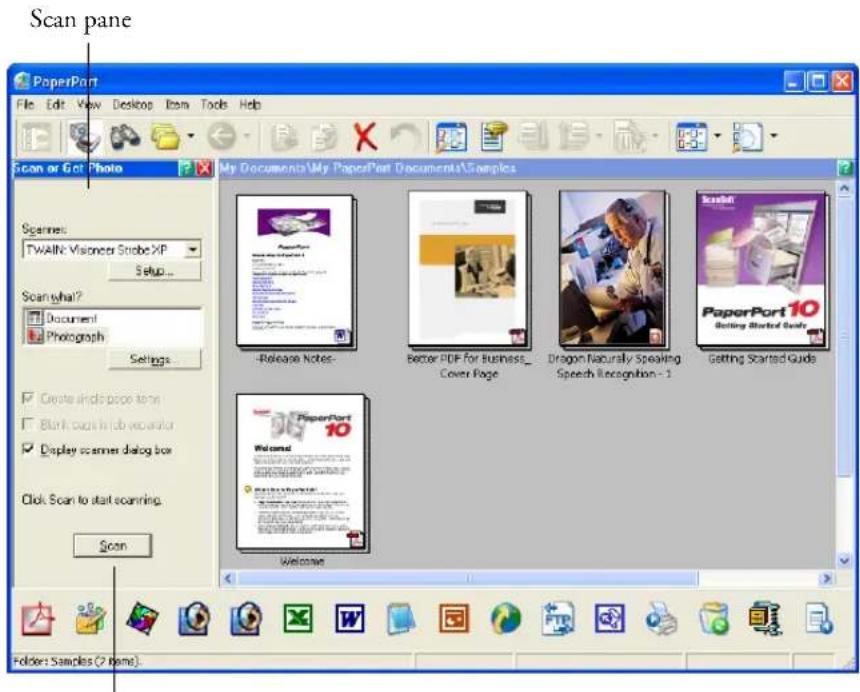Send item to Adobe Acrobat PDF icon
The height and width of the screenshot is (692, 860).
point(38,619)
